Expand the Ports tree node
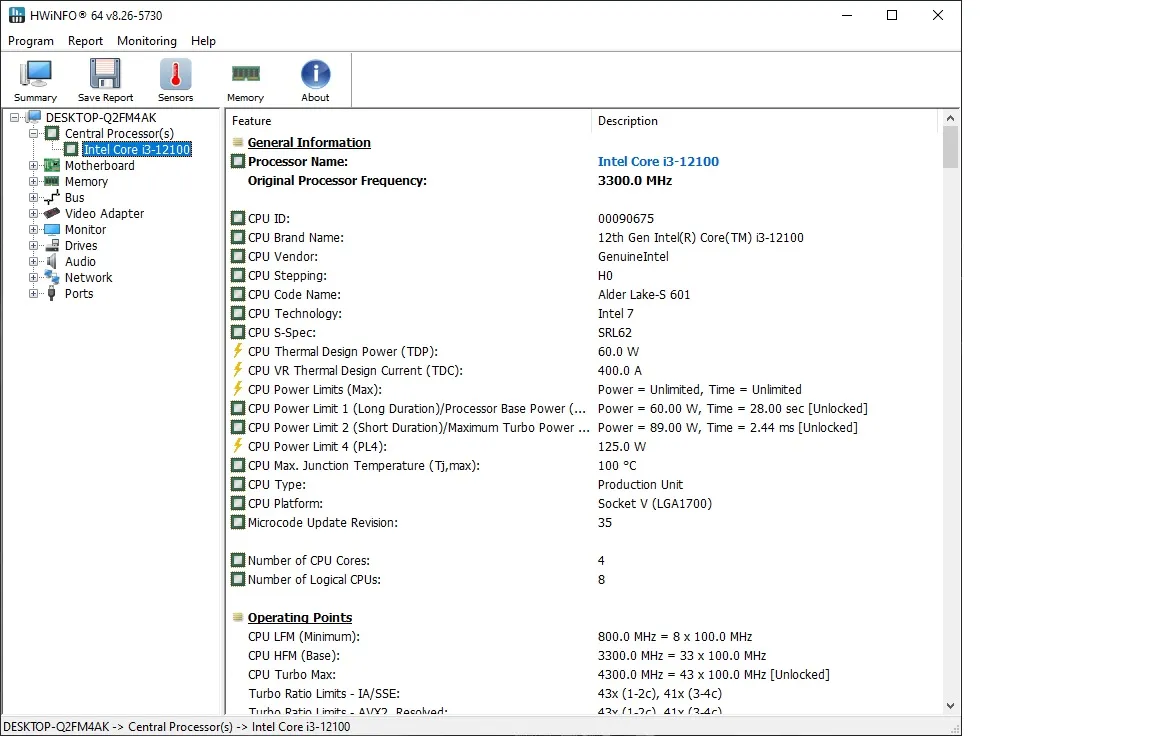This screenshot has width=1152, height=736. tap(33, 293)
